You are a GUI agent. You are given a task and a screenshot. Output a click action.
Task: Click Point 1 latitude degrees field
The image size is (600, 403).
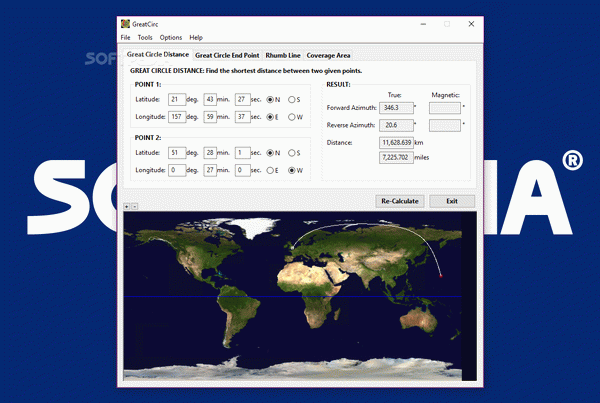pos(177,99)
